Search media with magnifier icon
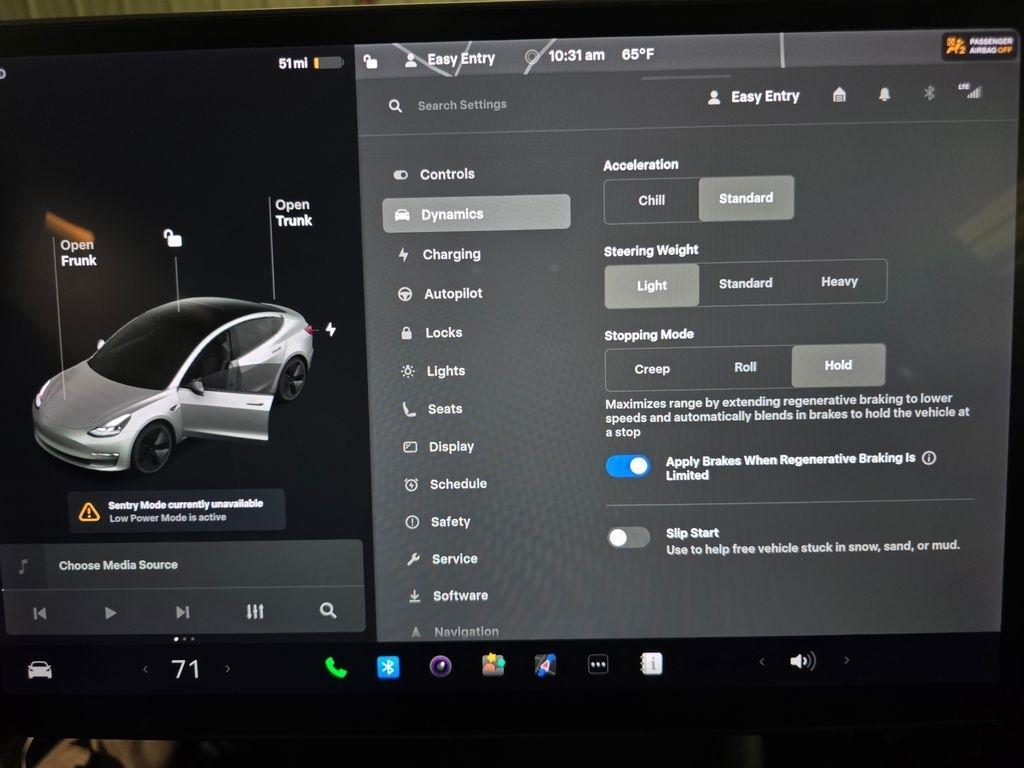This screenshot has width=1024, height=768. click(x=328, y=611)
